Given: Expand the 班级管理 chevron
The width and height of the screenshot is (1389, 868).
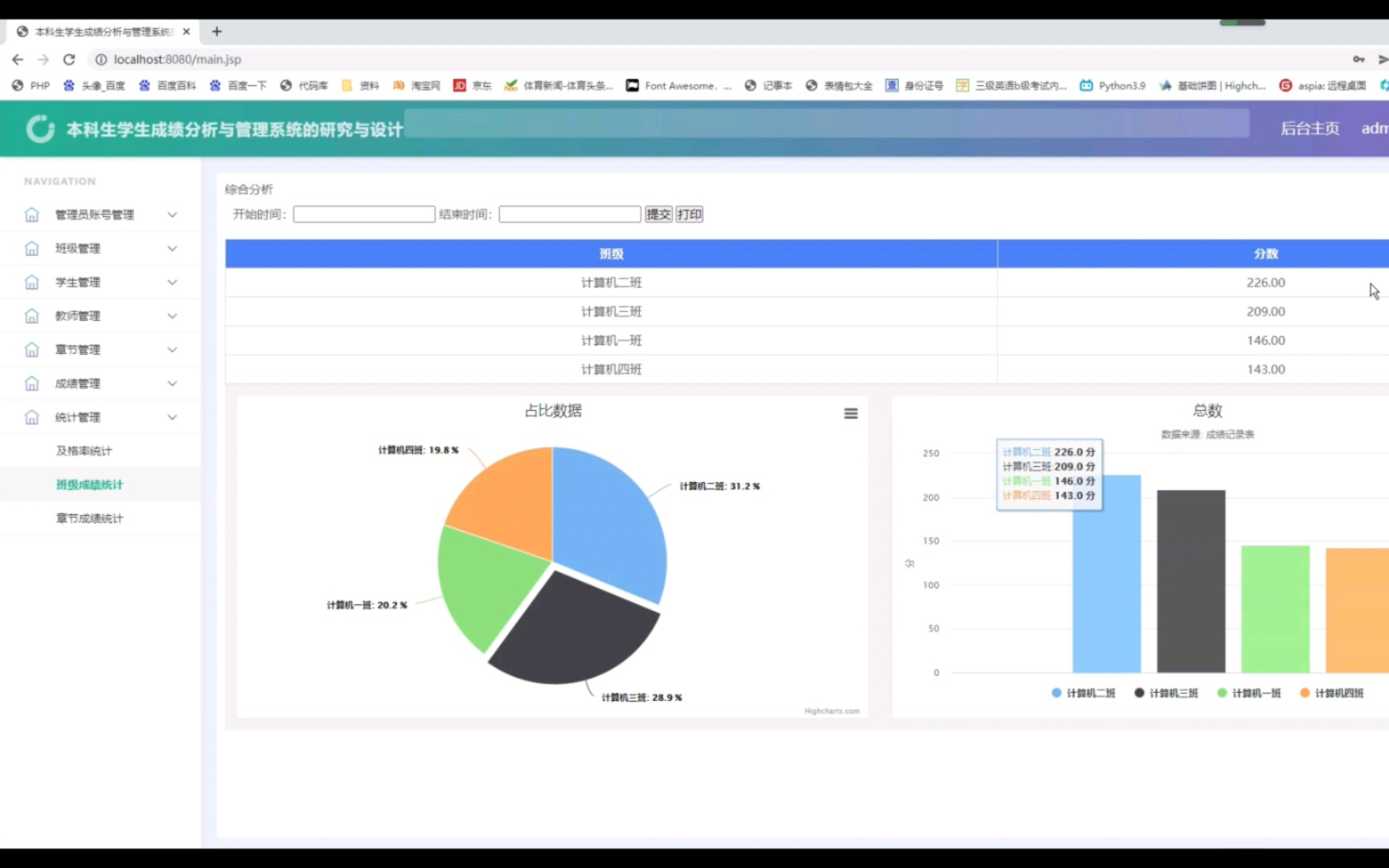Looking at the screenshot, I should coord(172,248).
